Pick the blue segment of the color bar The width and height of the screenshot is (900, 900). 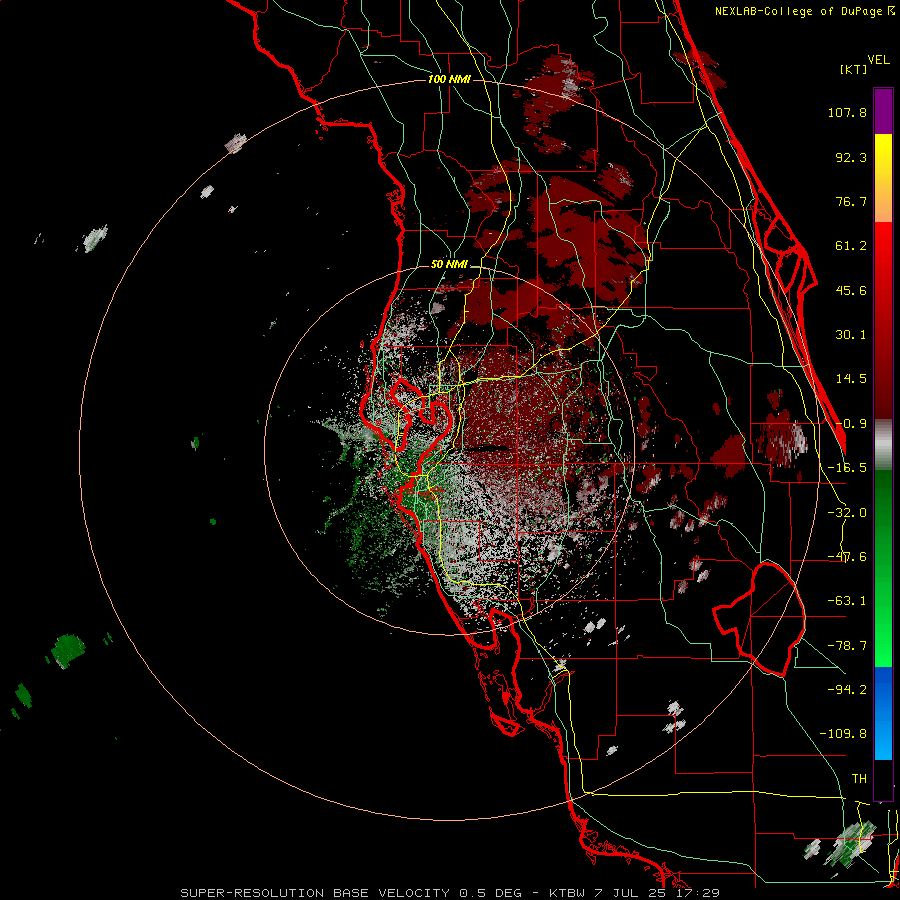[x=883, y=713]
